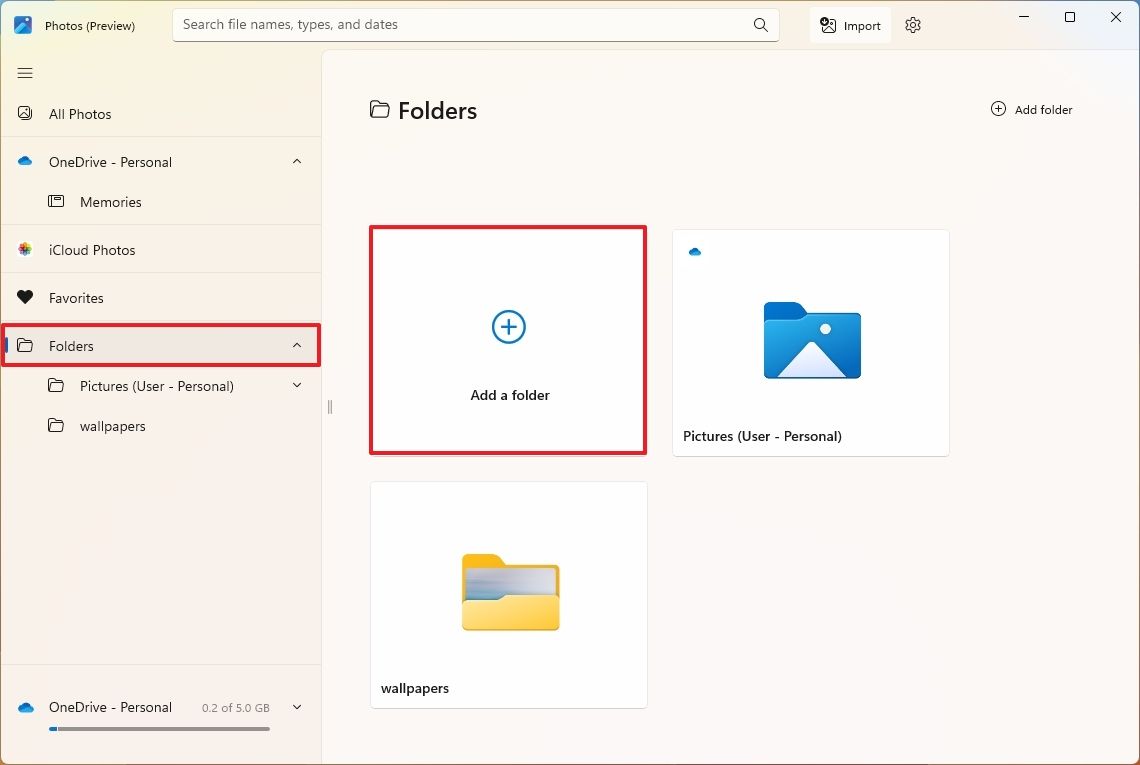The width and height of the screenshot is (1140, 765).
Task: Click the search magnifier icon
Action: point(760,24)
